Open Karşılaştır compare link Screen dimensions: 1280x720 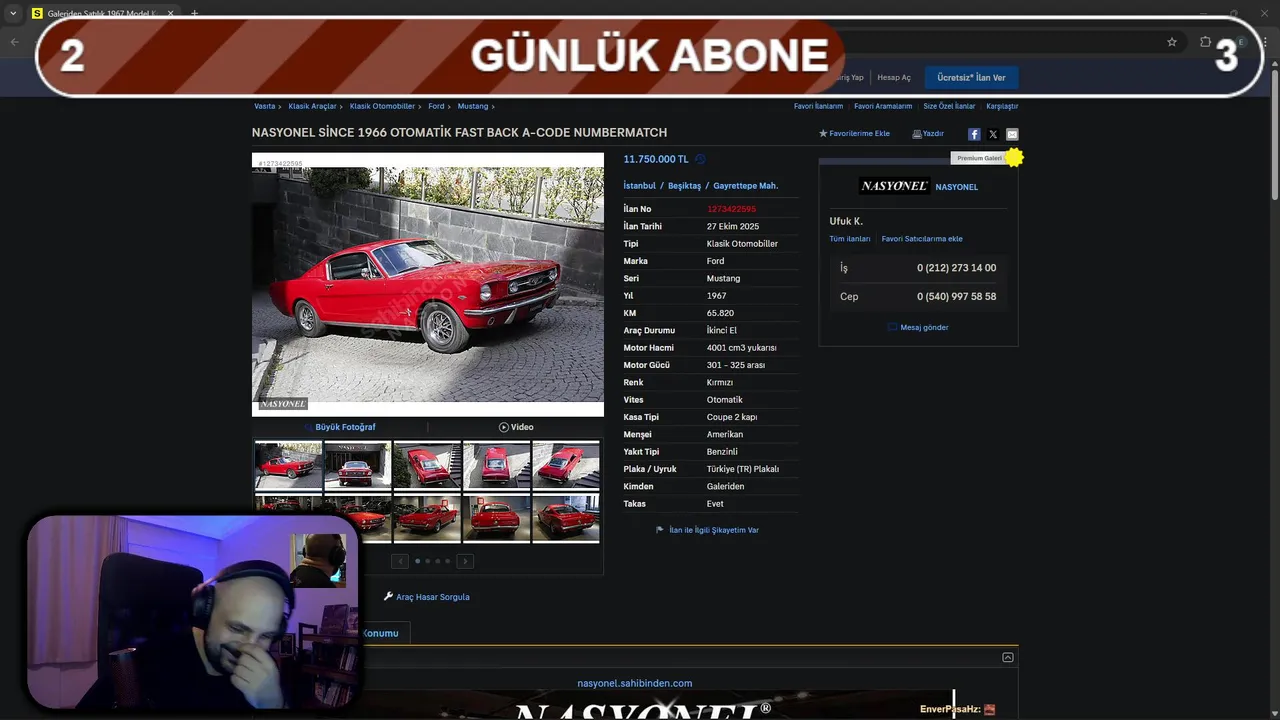tap(1002, 106)
